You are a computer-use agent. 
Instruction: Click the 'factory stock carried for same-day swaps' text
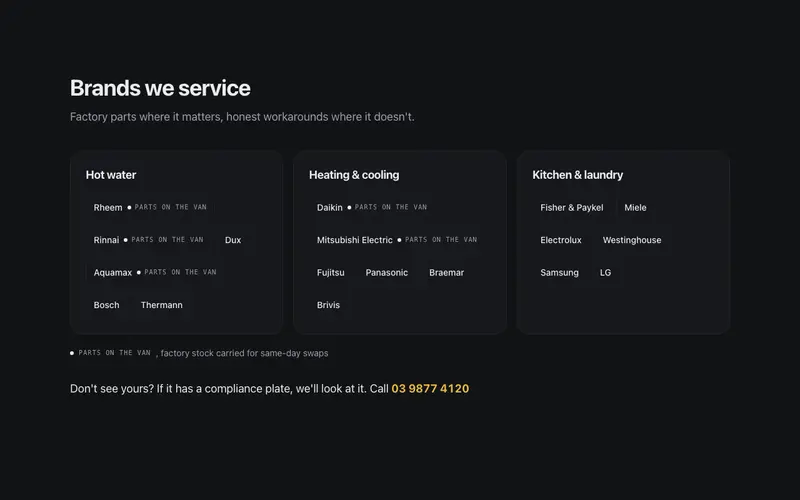coord(244,353)
